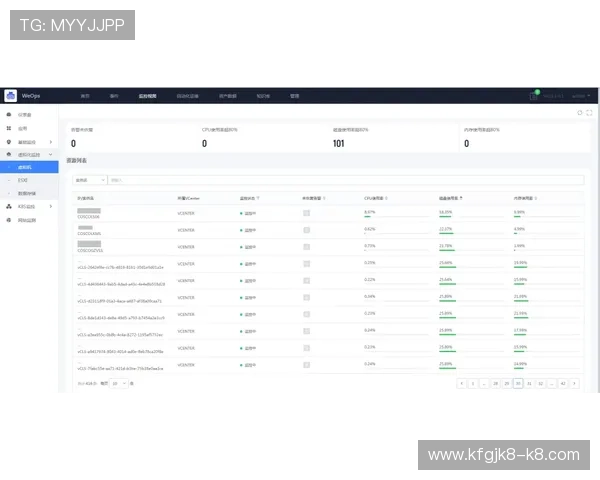Click the network monitoring sidebar icon
The width and height of the screenshot is (600, 480).
pyautogui.click(x=9, y=219)
